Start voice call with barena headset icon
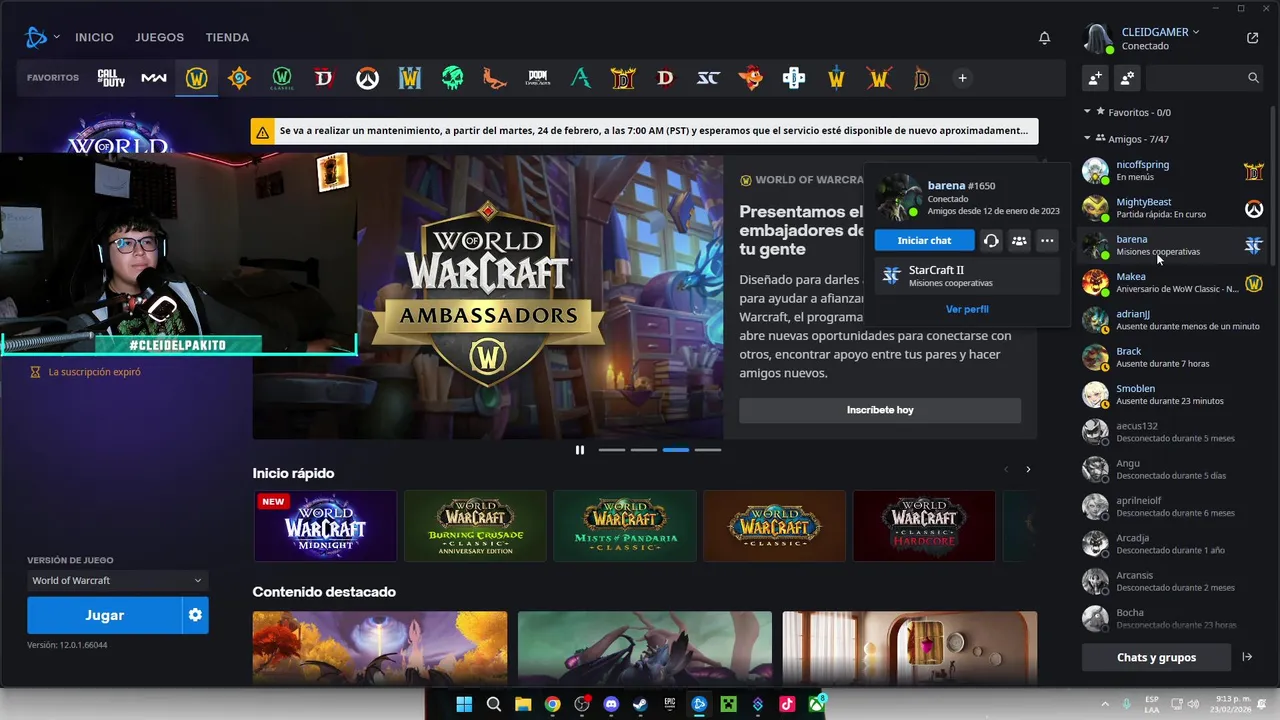The image size is (1280, 720). pos(991,240)
